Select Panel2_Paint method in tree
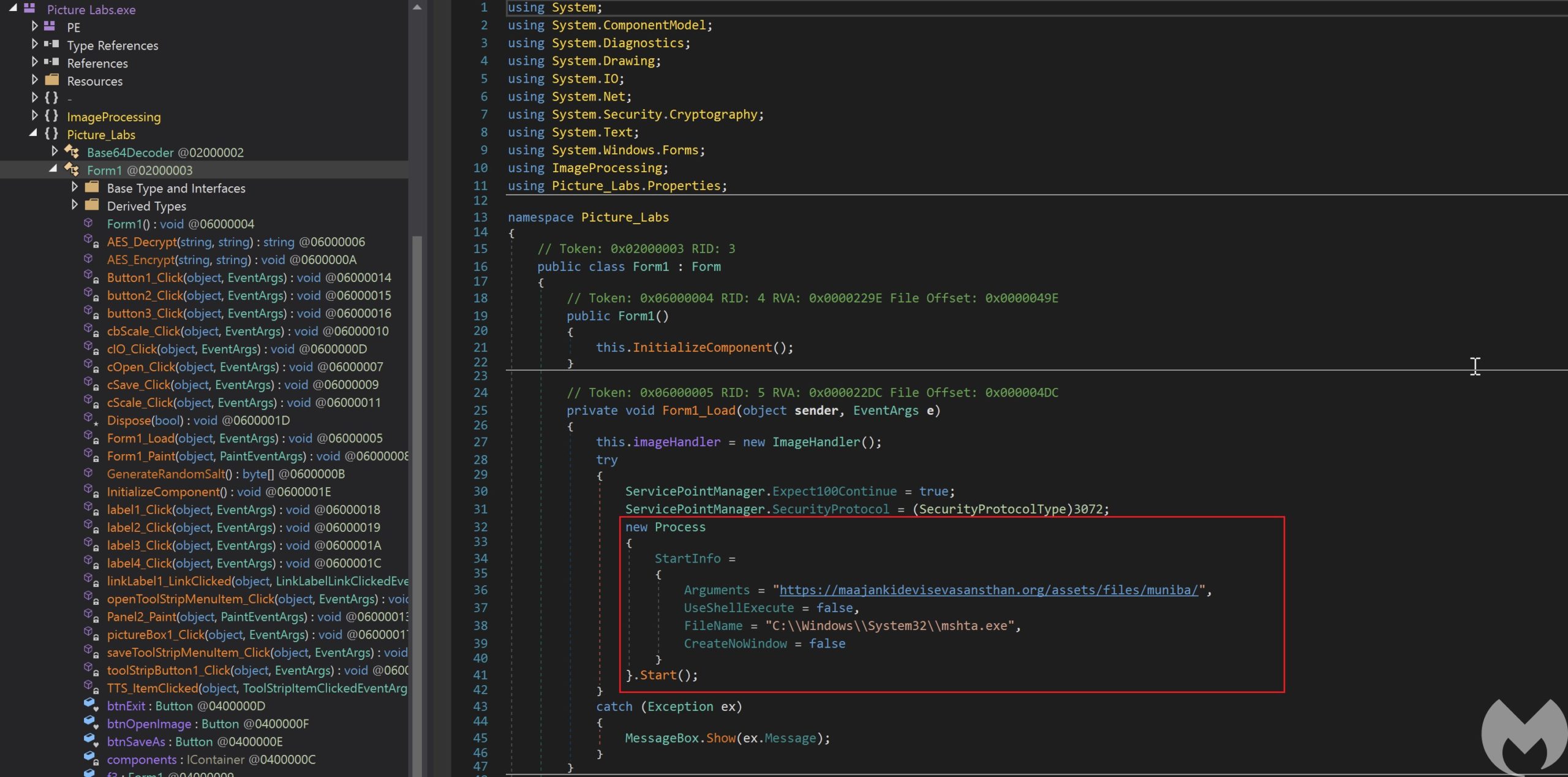Screen dimensions: 1568x777 coord(257,616)
